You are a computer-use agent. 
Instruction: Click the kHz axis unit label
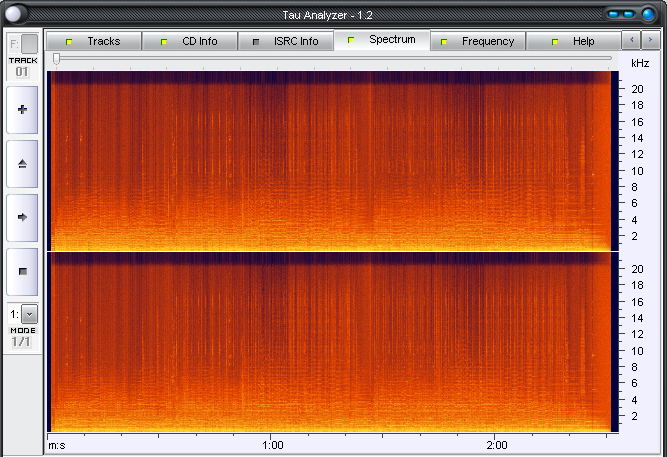pyautogui.click(x=640, y=63)
